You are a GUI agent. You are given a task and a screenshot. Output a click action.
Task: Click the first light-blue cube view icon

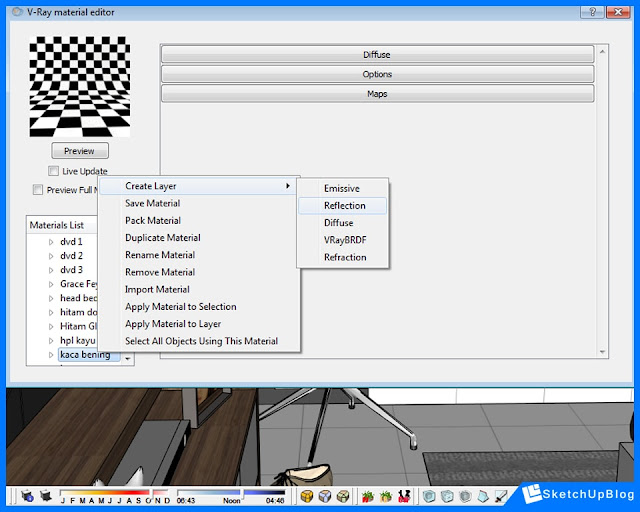[429, 496]
